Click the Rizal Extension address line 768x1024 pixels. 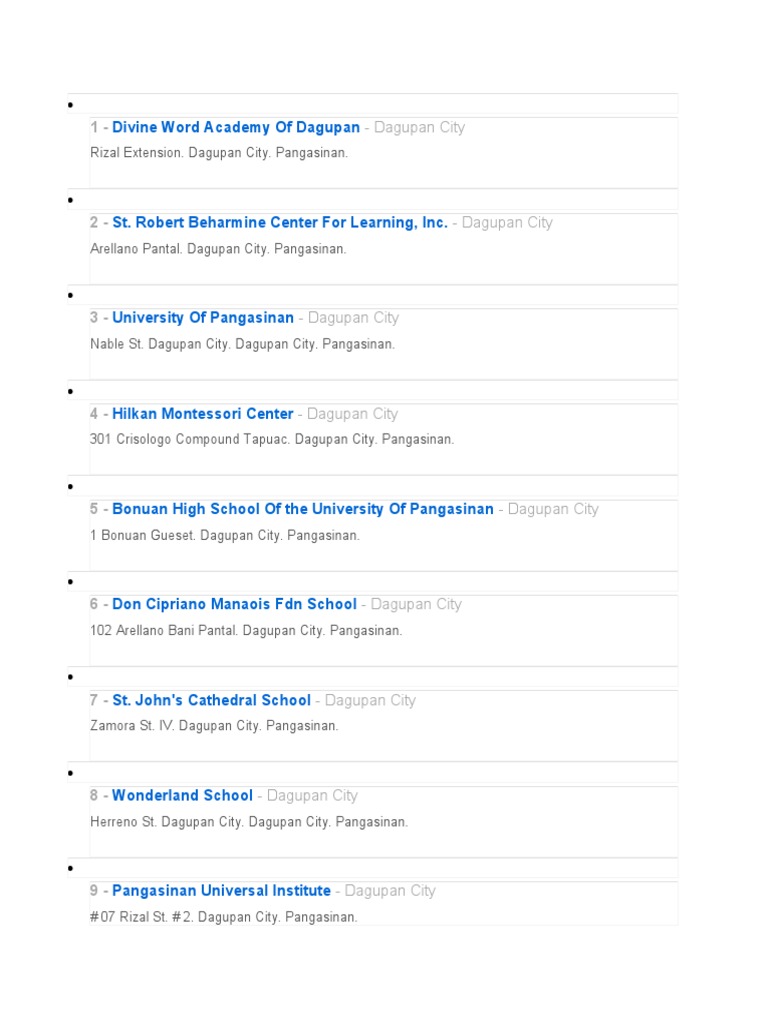click(219, 153)
